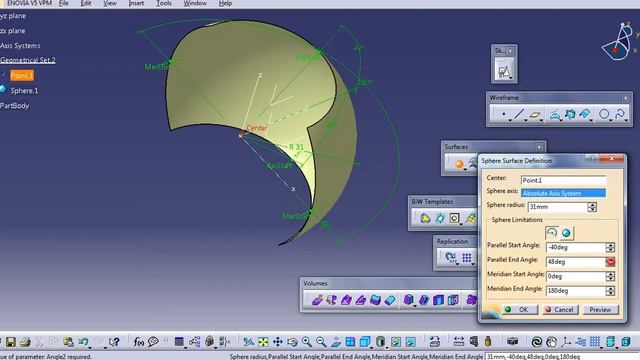Click the Meridian End Angle stepper
This screenshot has height=360, width=640.
coord(610,291)
